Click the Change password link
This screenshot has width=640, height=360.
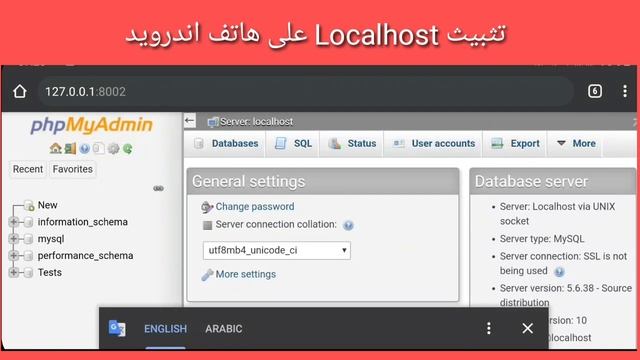[x=255, y=207]
